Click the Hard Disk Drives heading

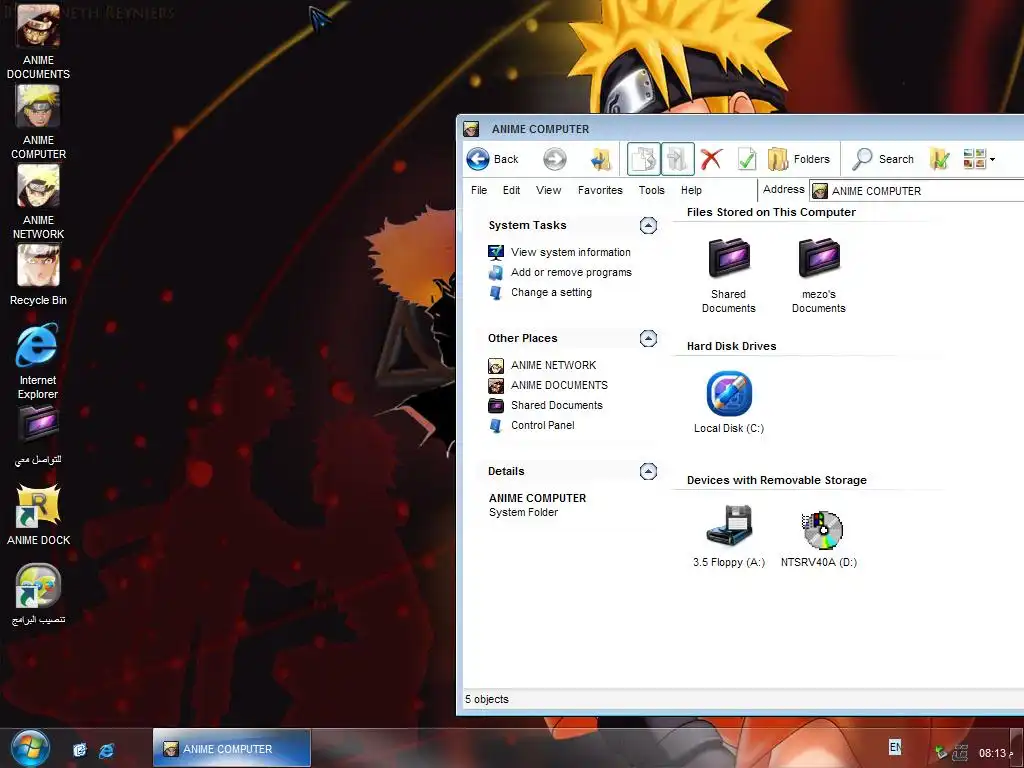(x=731, y=346)
